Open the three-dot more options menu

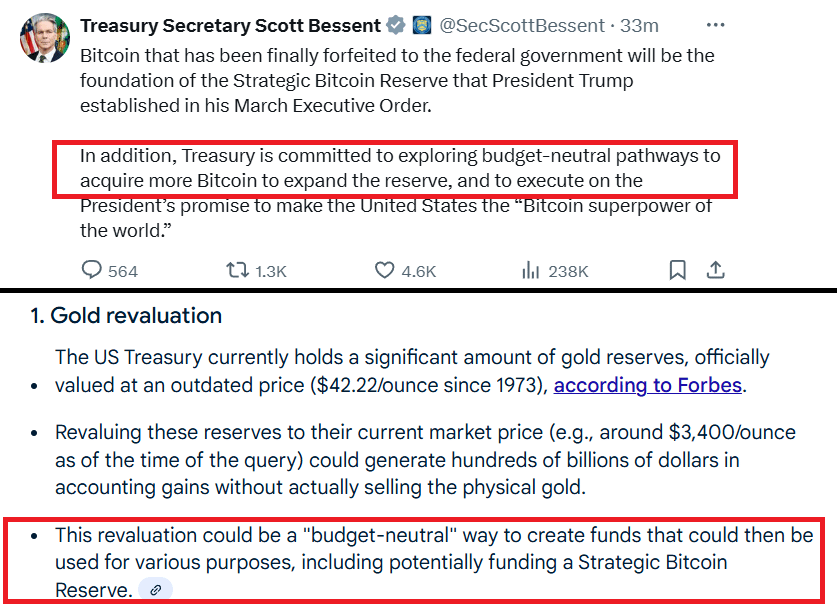pyautogui.click(x=715, y=25)
